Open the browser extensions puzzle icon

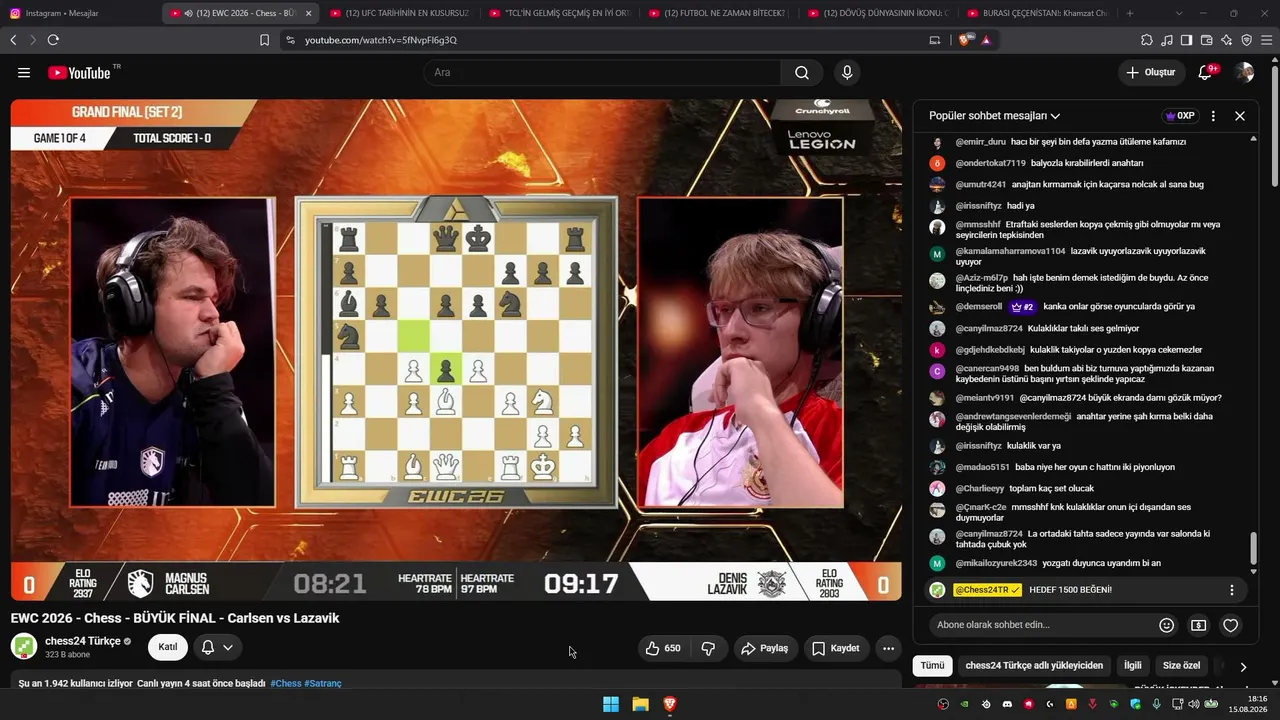click(1147, 40)
